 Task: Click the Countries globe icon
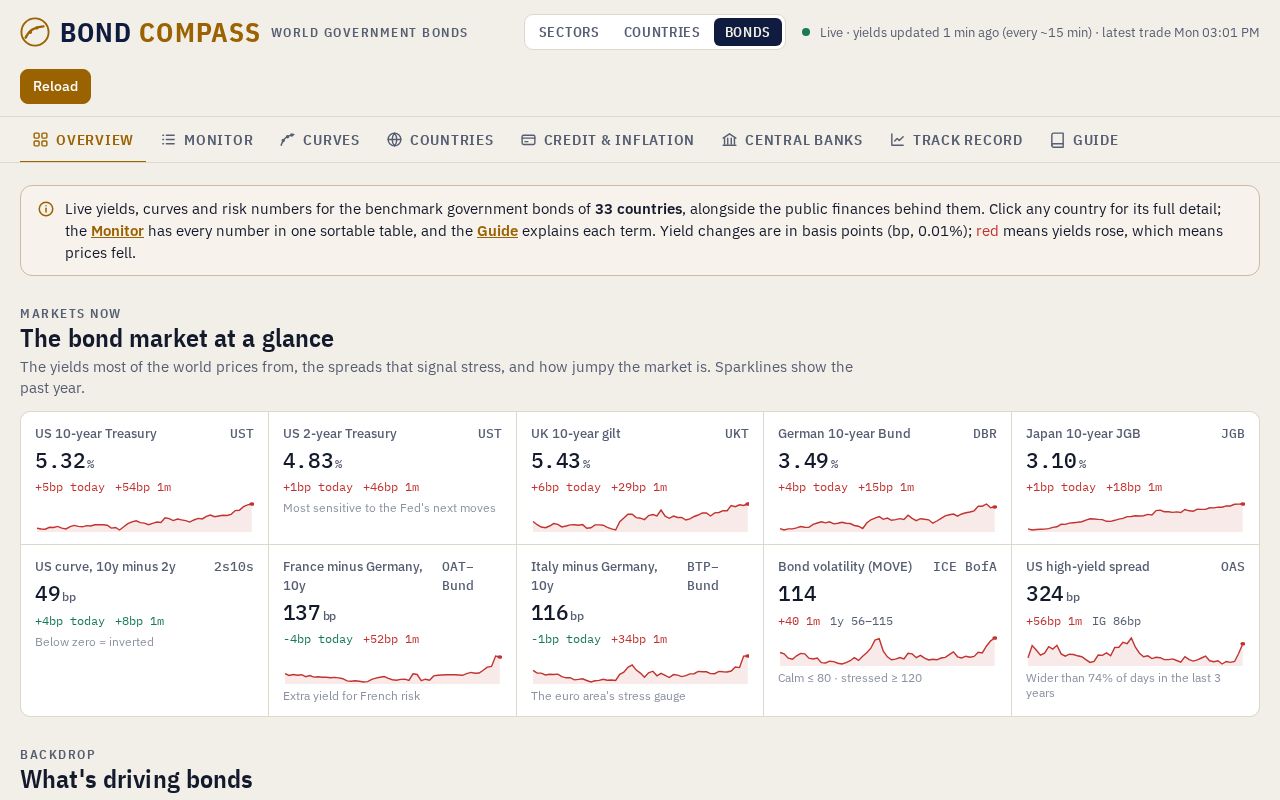[394, 140]
